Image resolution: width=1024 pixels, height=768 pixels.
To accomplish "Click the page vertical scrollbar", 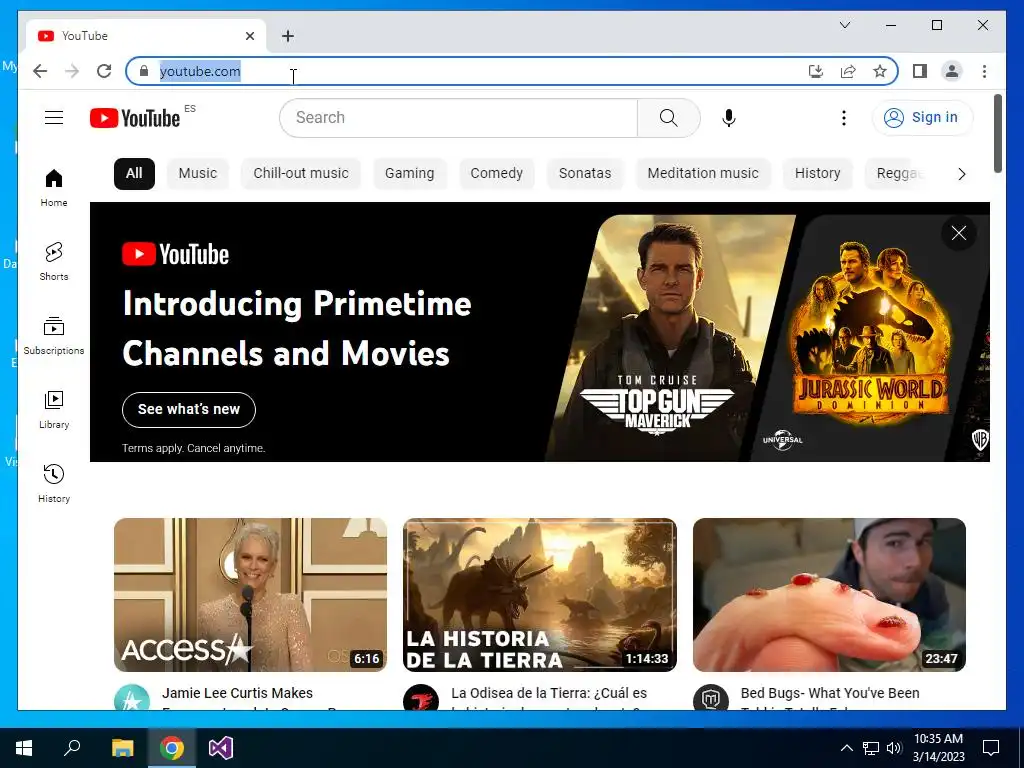I will (x=997, y=134).
